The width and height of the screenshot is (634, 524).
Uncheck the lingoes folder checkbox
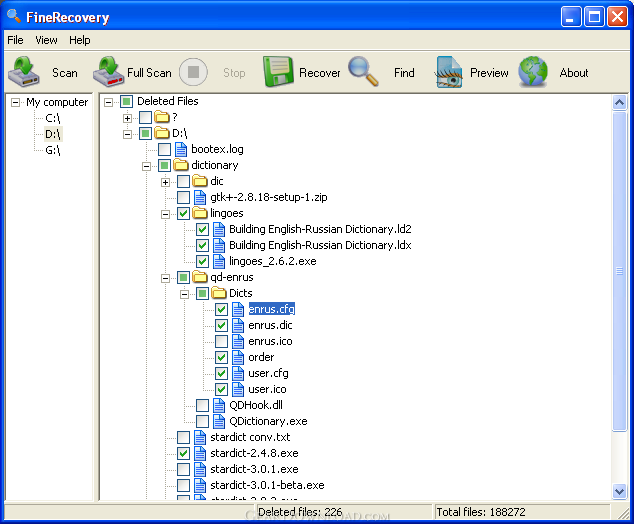[x=183, y=213]
